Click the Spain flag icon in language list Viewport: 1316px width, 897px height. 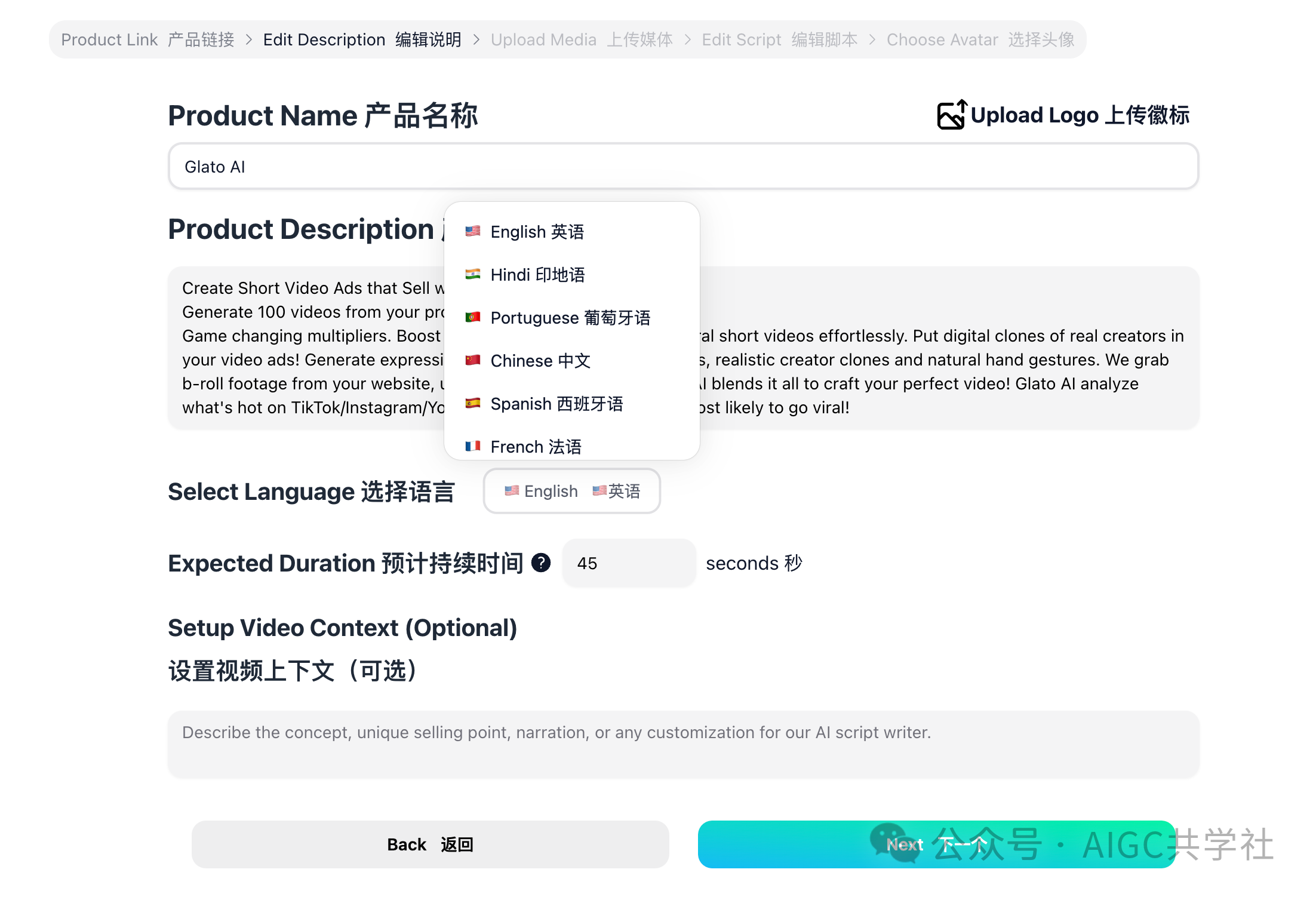(x=473, y=403)
